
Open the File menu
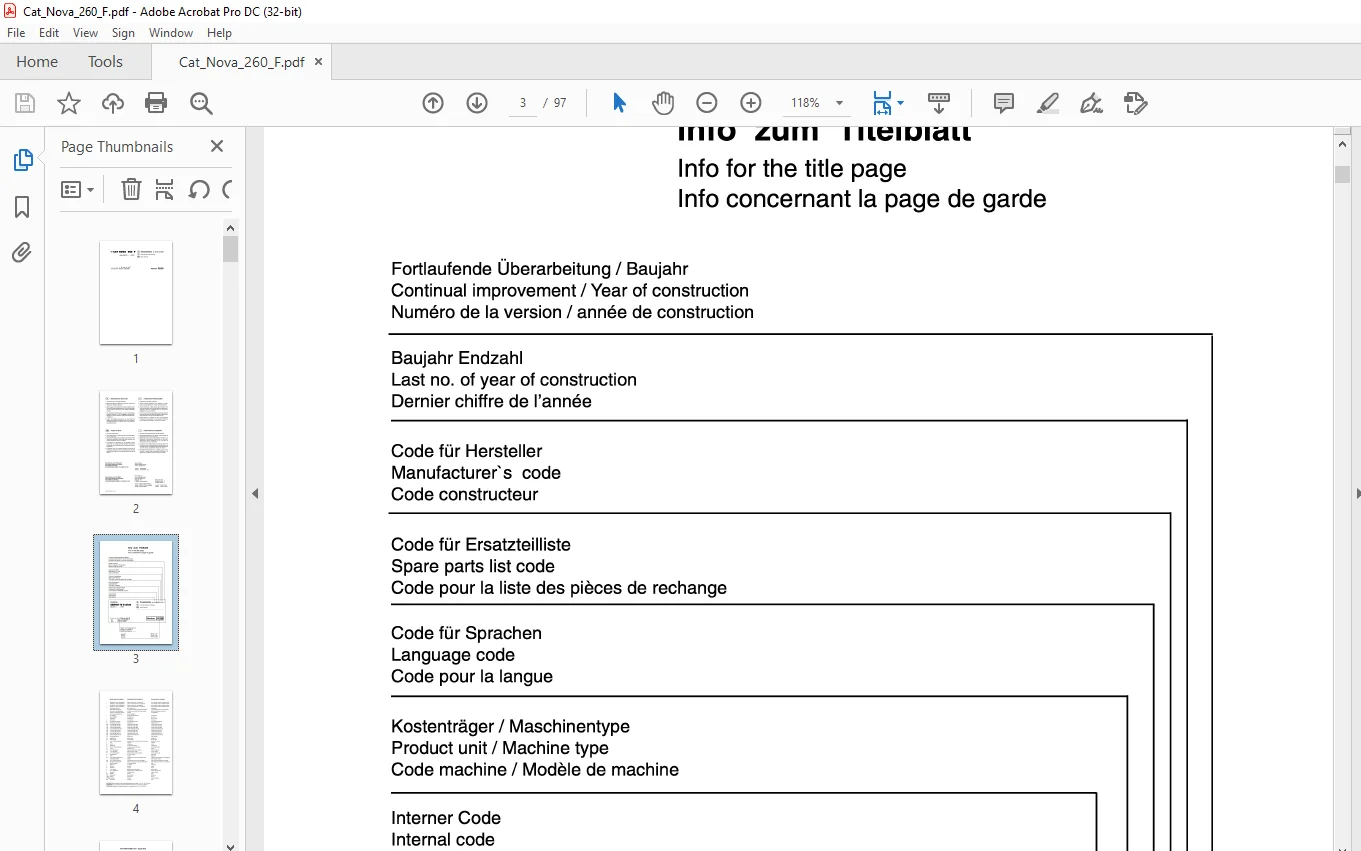(16, 33)
